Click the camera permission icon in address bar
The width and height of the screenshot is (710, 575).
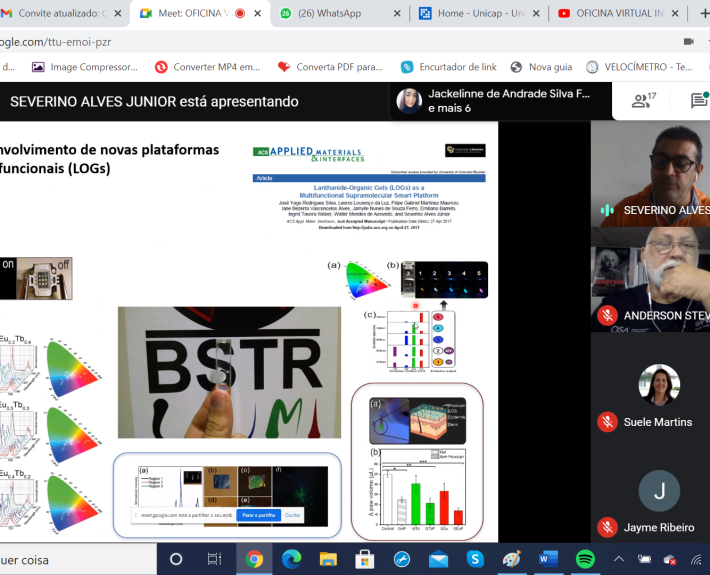689,42
